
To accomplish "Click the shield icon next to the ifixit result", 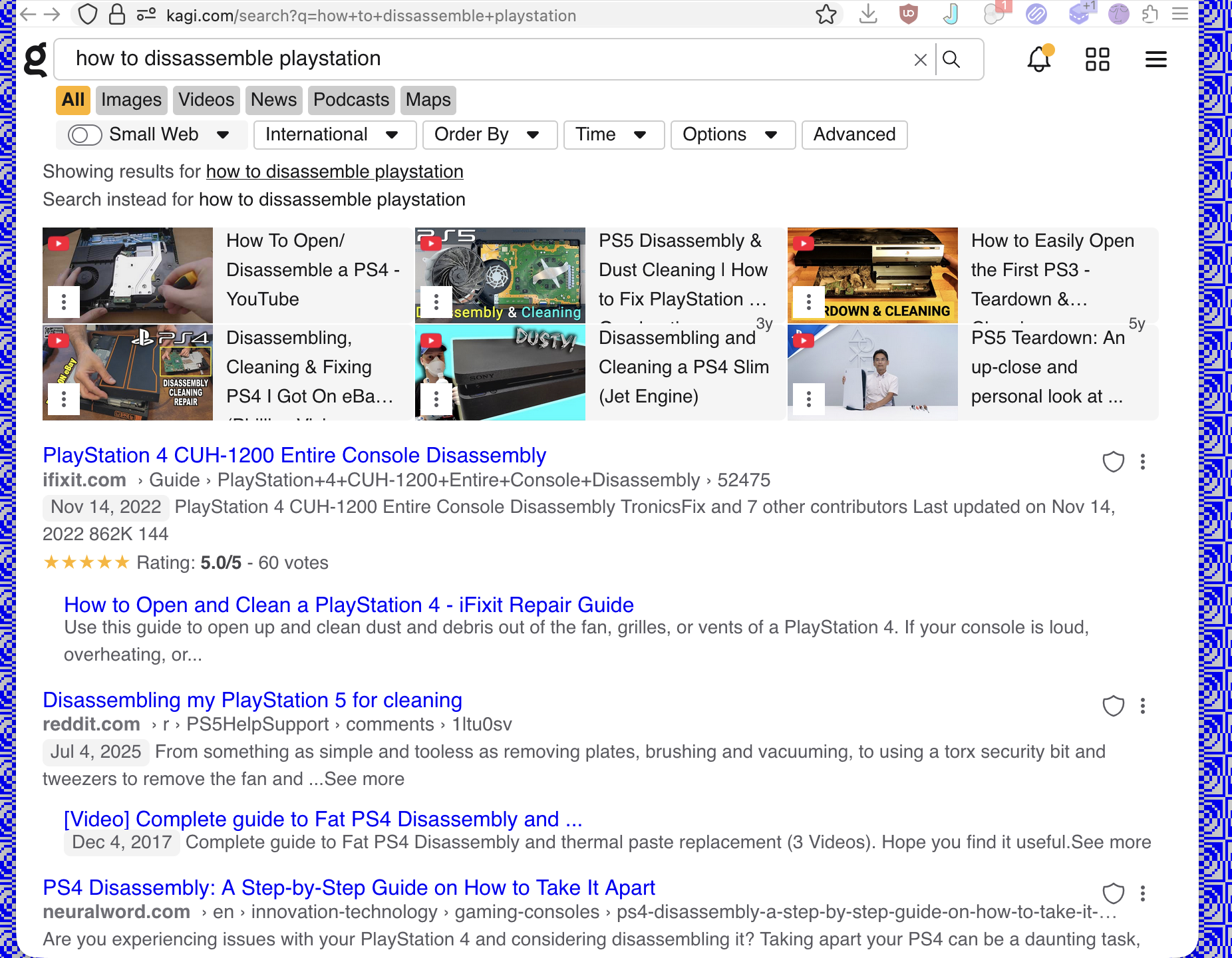I will tap(1114, 462).
